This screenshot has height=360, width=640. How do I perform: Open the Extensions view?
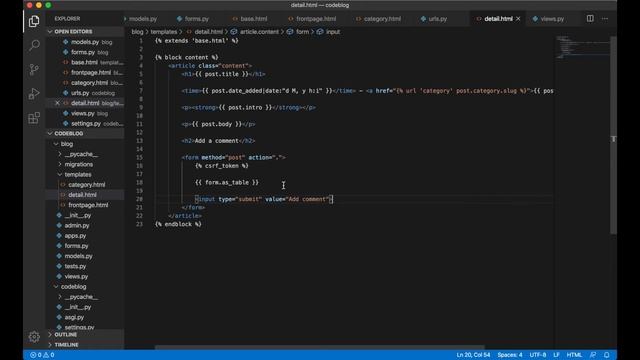coord(34,118)
